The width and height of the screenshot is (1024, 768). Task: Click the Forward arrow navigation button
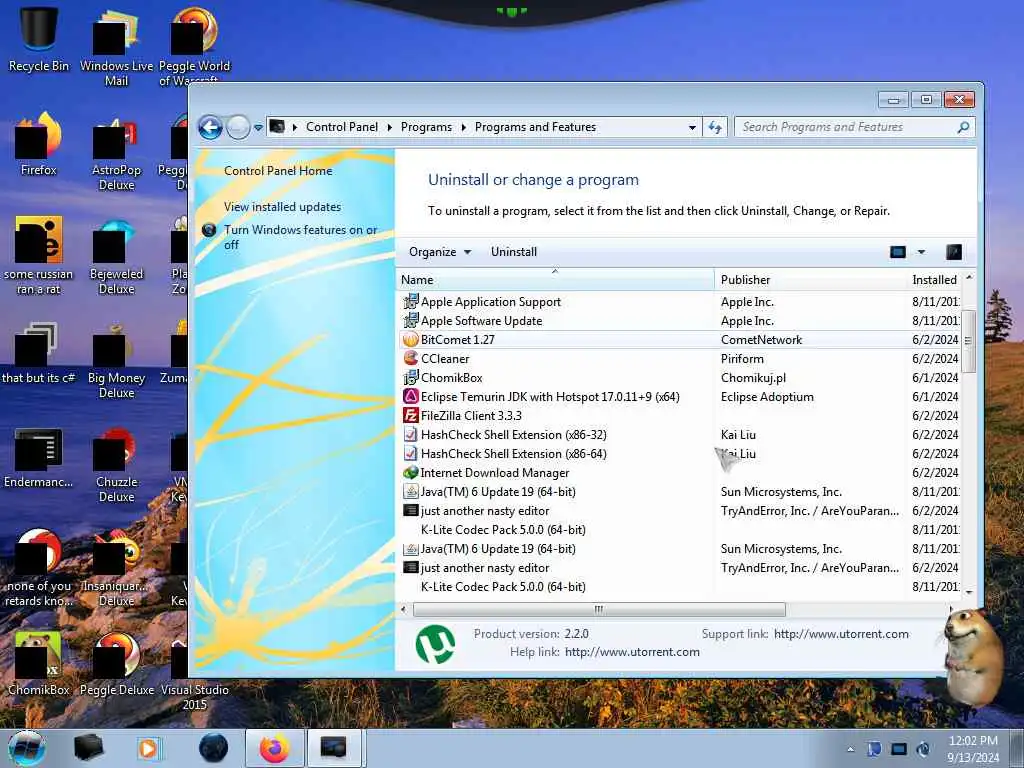pyautogui.click(x=238, y=127)
